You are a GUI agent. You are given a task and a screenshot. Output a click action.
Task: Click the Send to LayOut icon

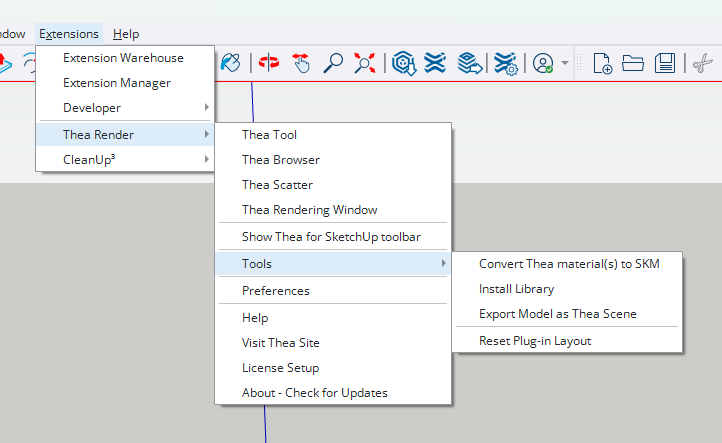click(470, 63)
